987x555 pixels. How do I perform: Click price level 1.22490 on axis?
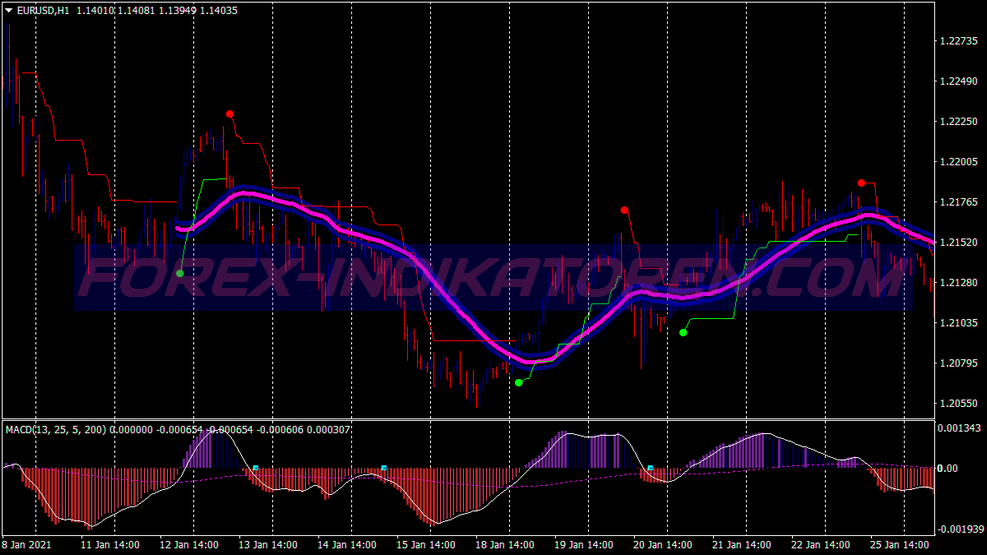pyautogui.click(x=959, y=81)
